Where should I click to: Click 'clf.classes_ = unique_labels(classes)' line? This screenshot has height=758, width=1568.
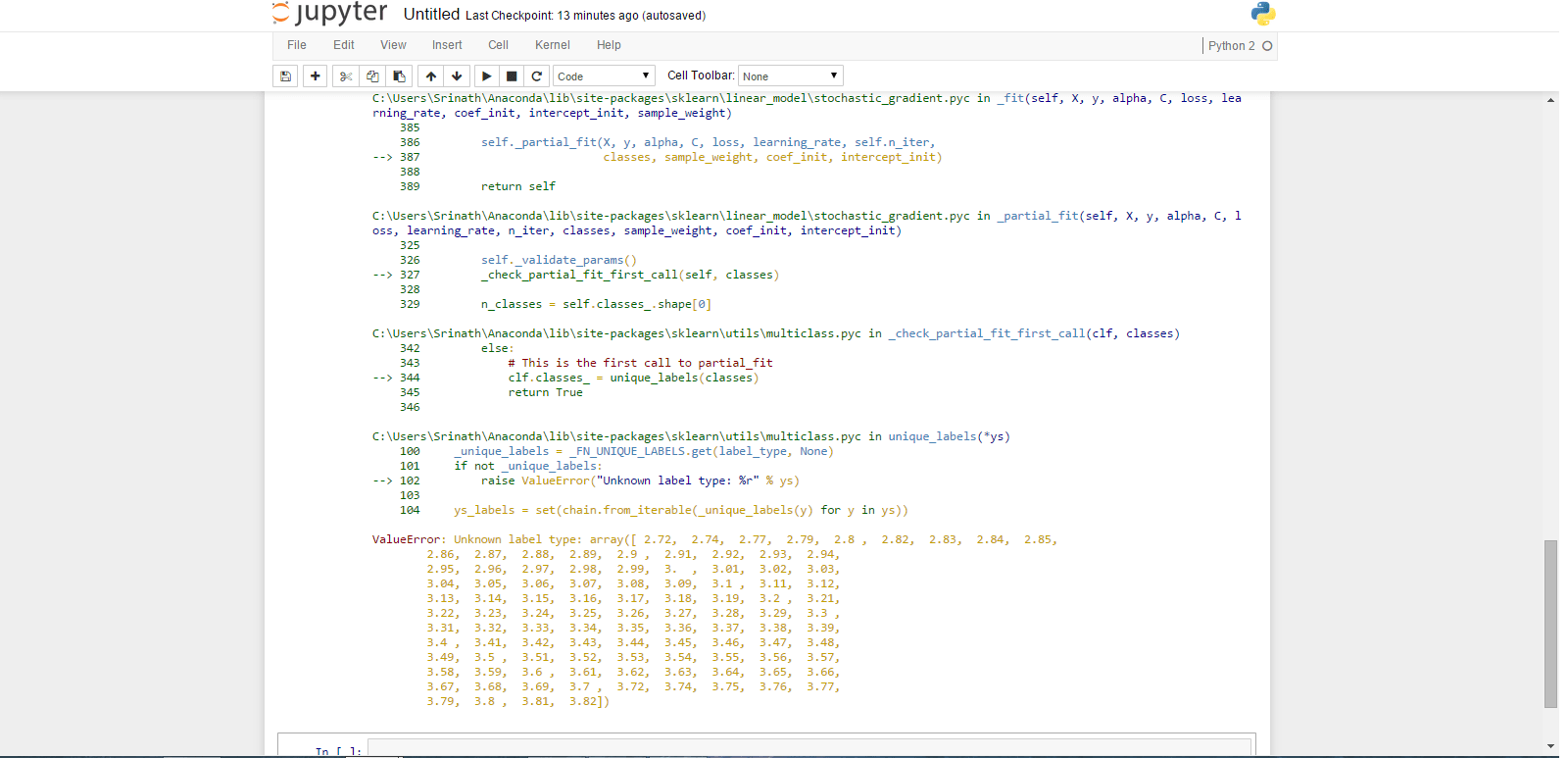click(x=634, y=378)
